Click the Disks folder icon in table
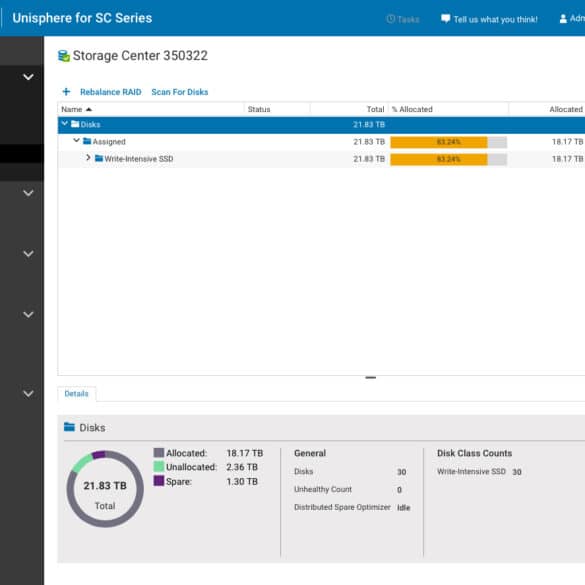This screenshot has height=585, width=585. (x=75, y=124)
